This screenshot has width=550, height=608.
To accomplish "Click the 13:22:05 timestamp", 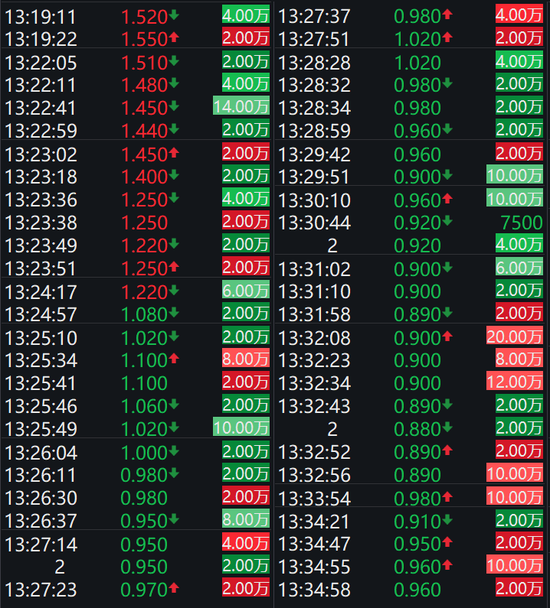I will click(x=41, y=63).
